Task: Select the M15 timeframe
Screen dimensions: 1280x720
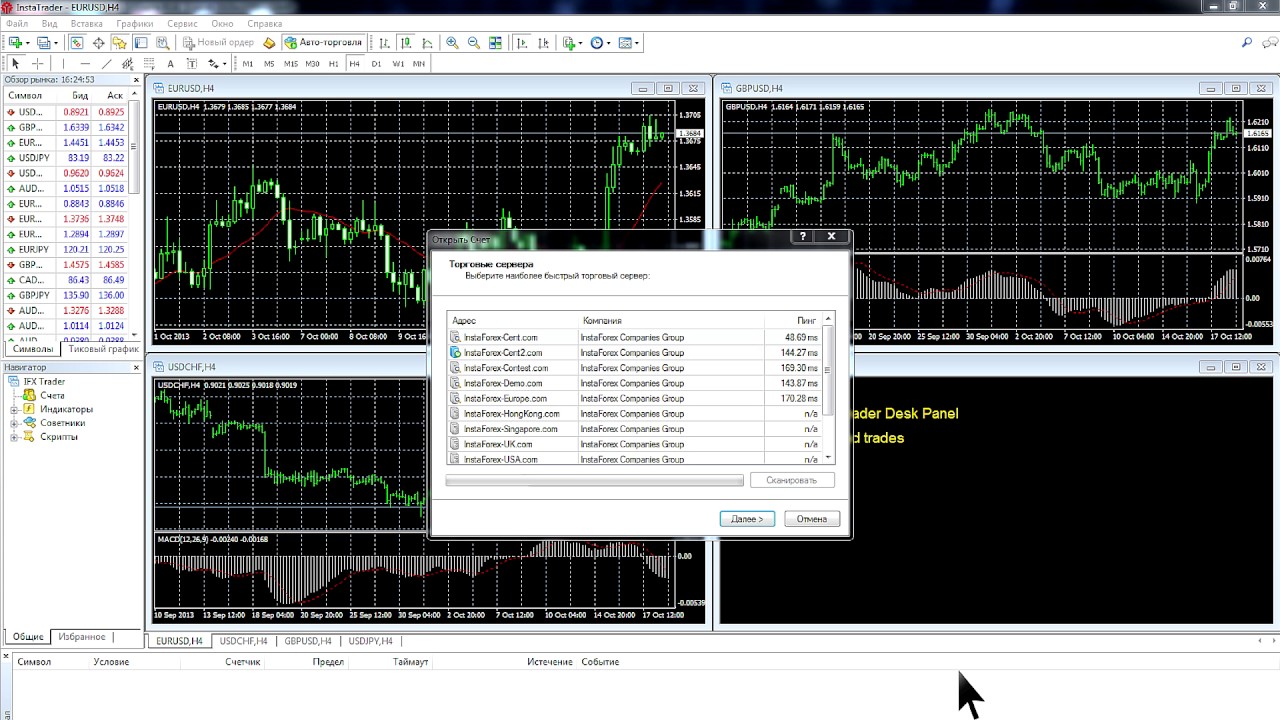Action: click(x=291, y=64)
